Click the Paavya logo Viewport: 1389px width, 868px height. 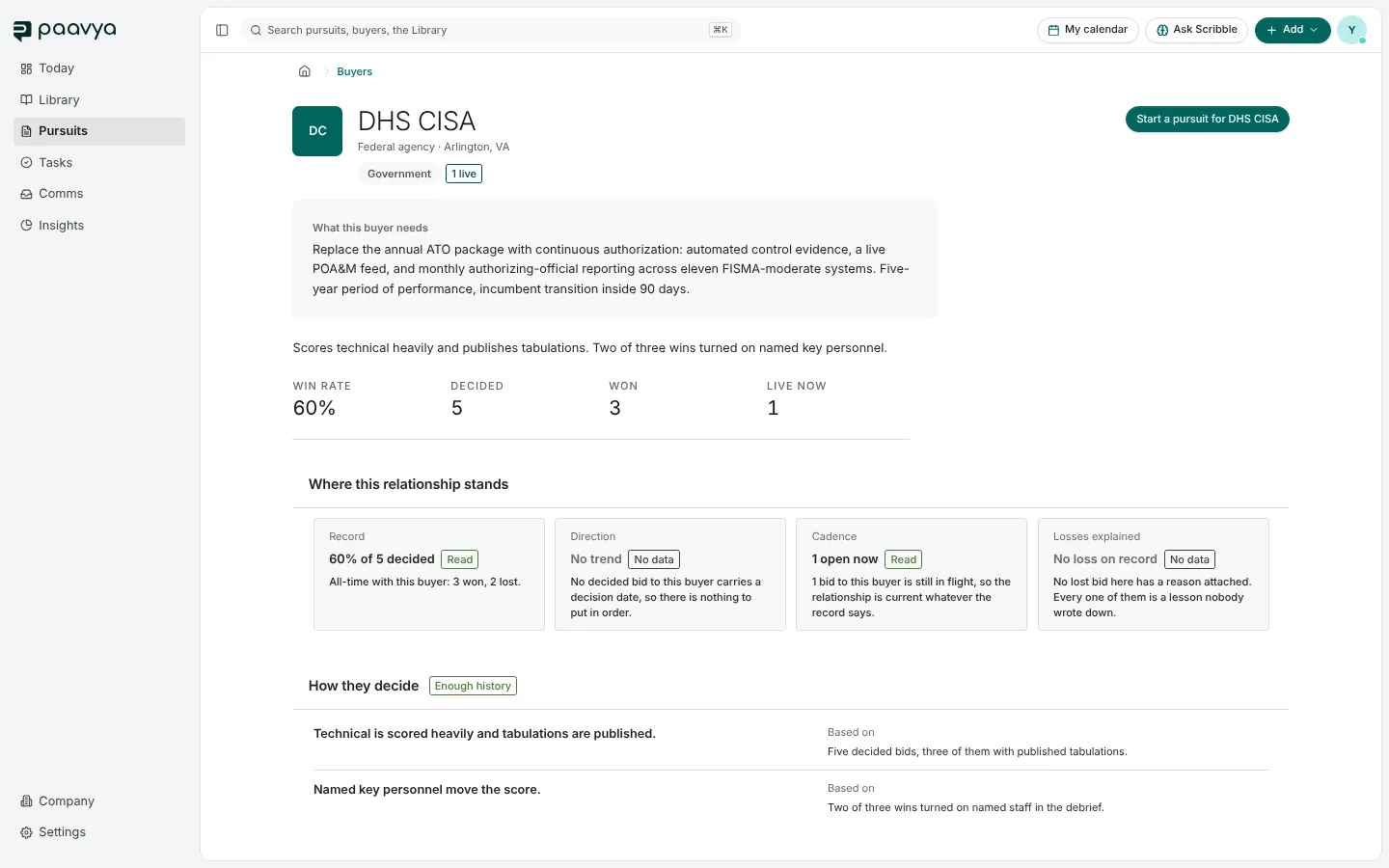(65, 31)
